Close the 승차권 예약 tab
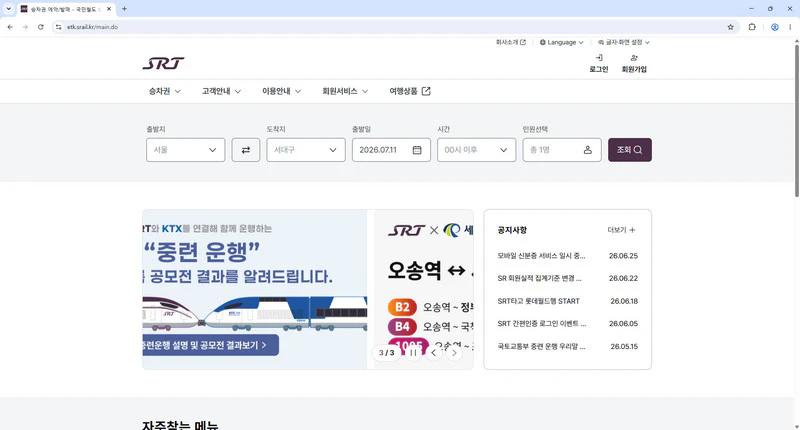This screenshot has height=430, width=800. pos(109,9)
